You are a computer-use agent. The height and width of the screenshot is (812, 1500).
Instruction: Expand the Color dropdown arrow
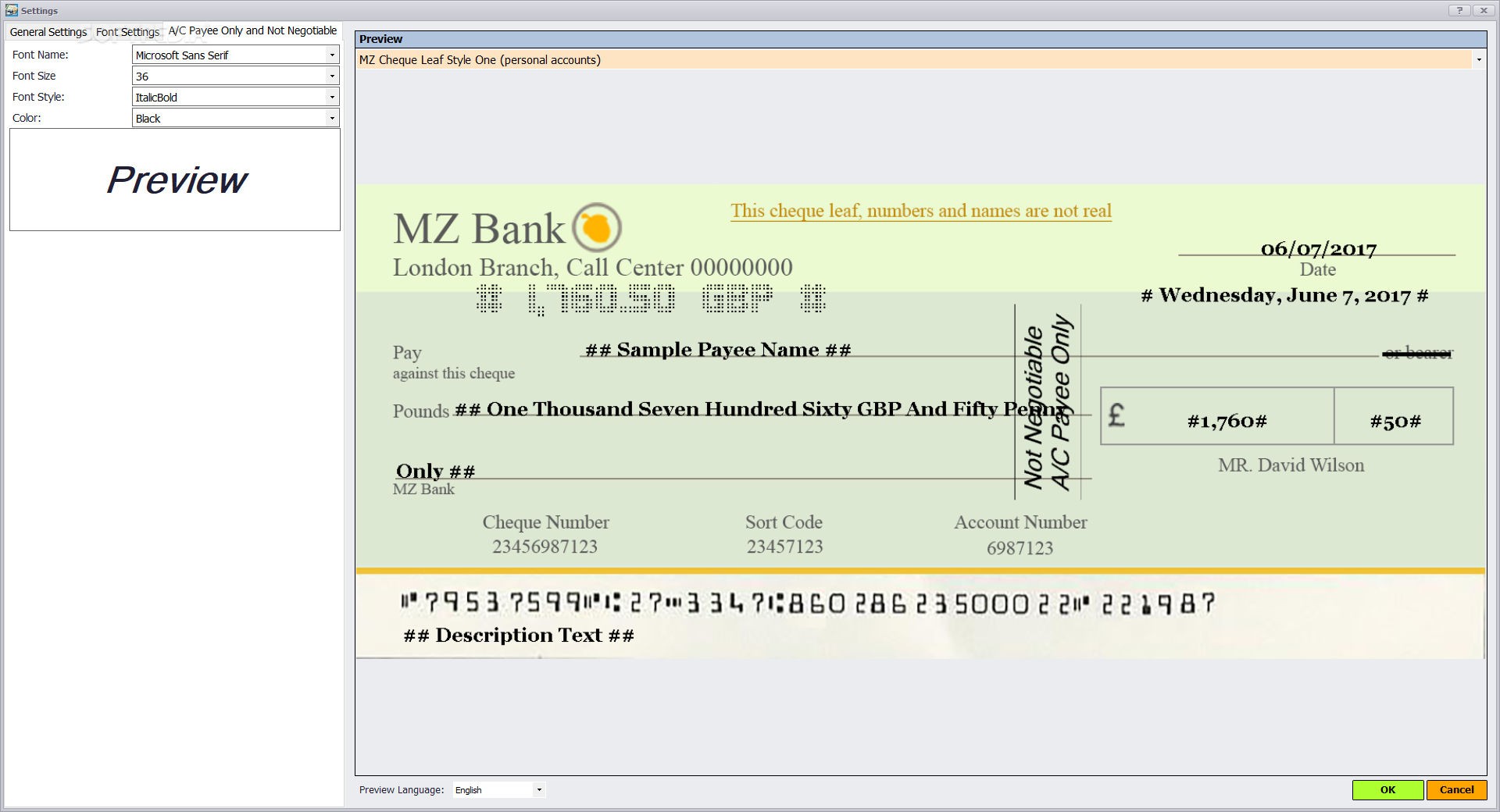pyautogui.click(x=332, y=118)
